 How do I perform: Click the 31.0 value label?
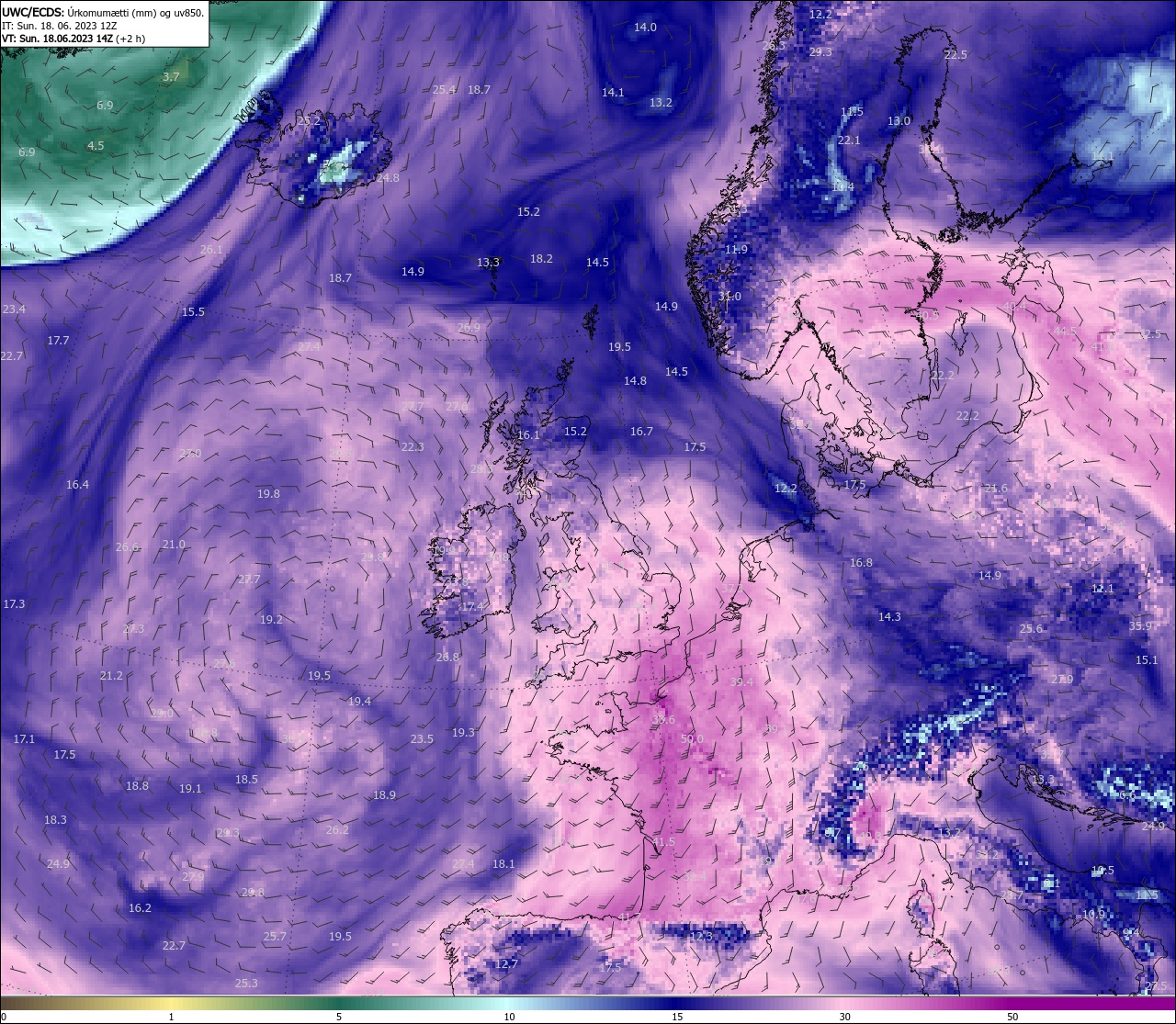tap(729, 297)
